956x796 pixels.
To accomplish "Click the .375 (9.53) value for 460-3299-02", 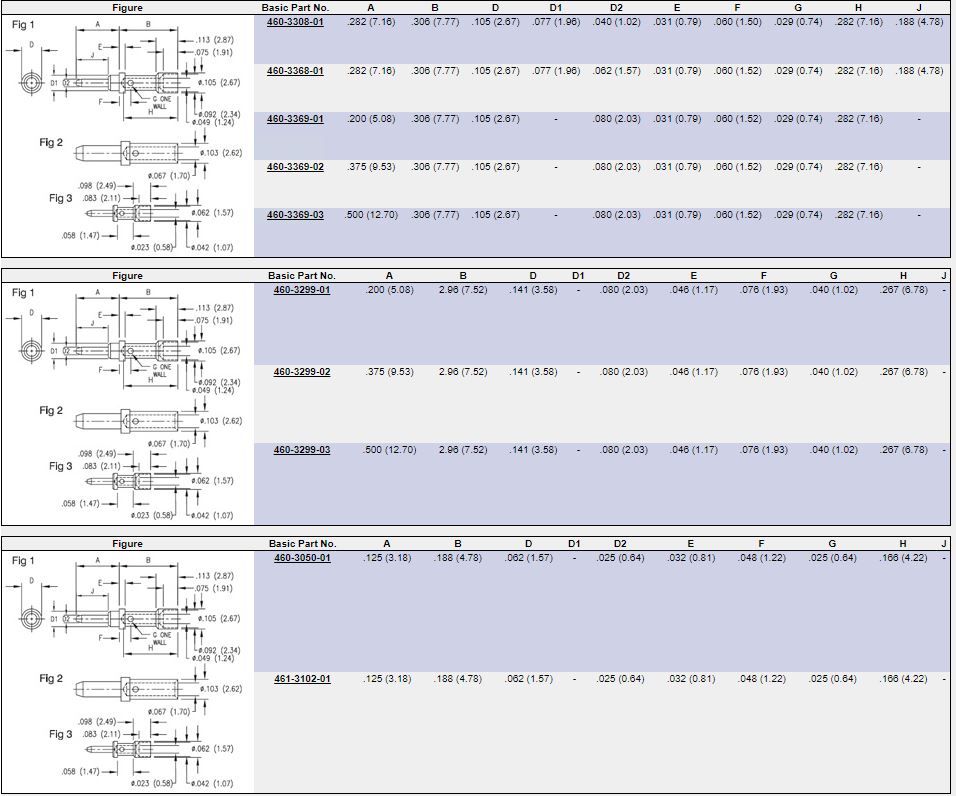I will [x=389, y=372].
